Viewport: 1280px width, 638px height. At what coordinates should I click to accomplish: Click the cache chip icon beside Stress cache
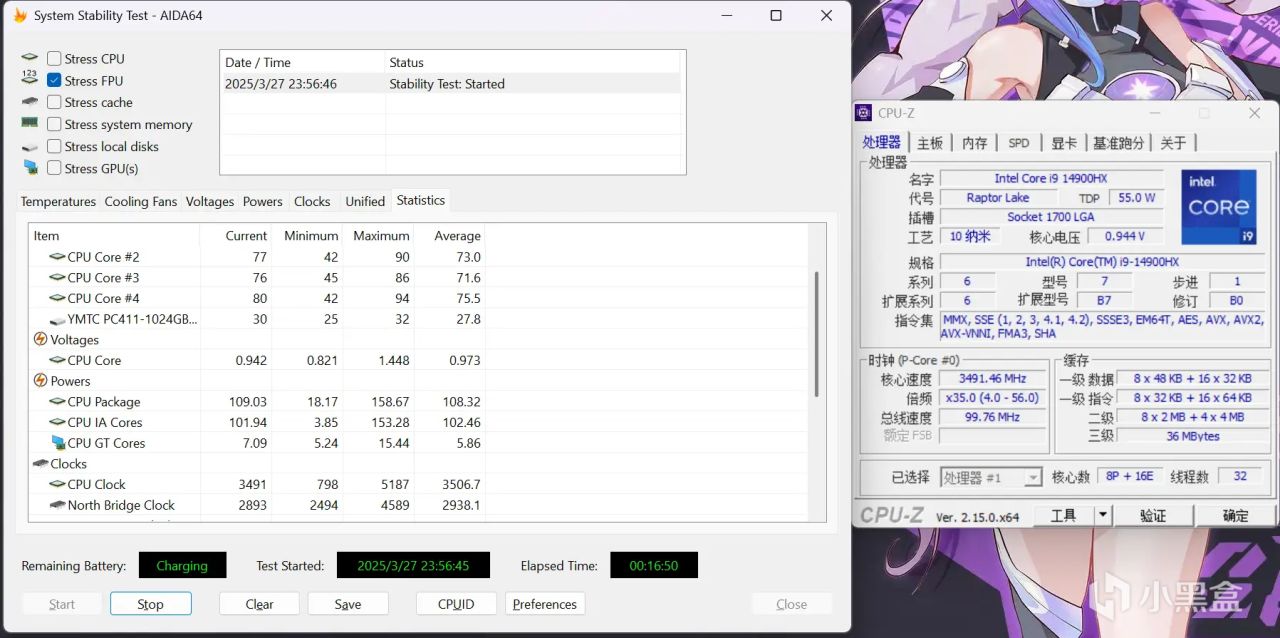(29, 102)
